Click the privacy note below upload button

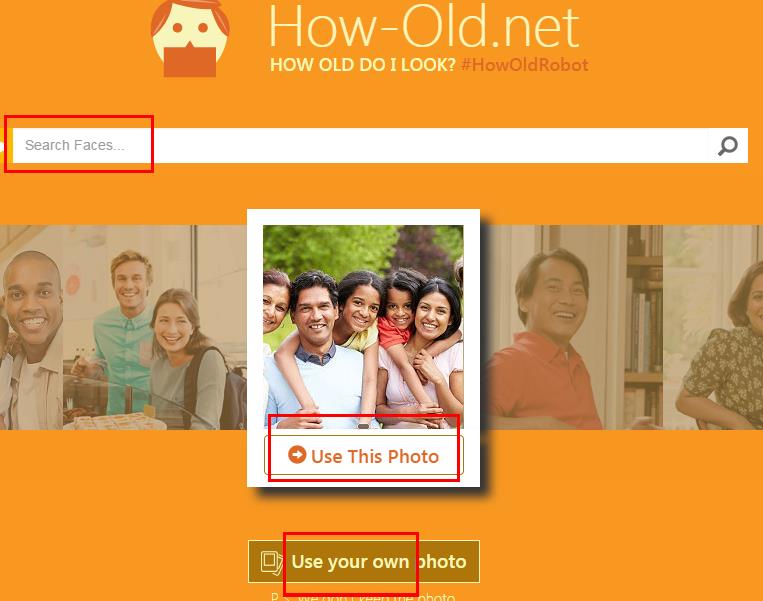363,596
